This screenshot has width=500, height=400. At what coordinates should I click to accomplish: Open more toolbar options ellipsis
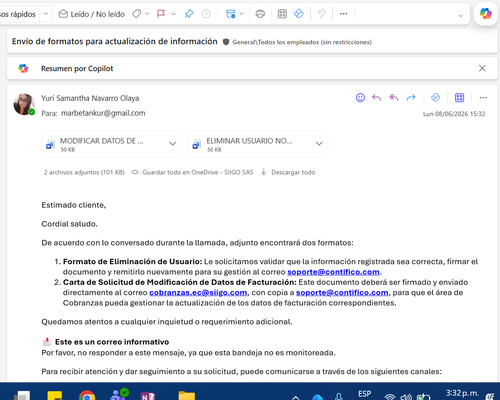[344, 14]
